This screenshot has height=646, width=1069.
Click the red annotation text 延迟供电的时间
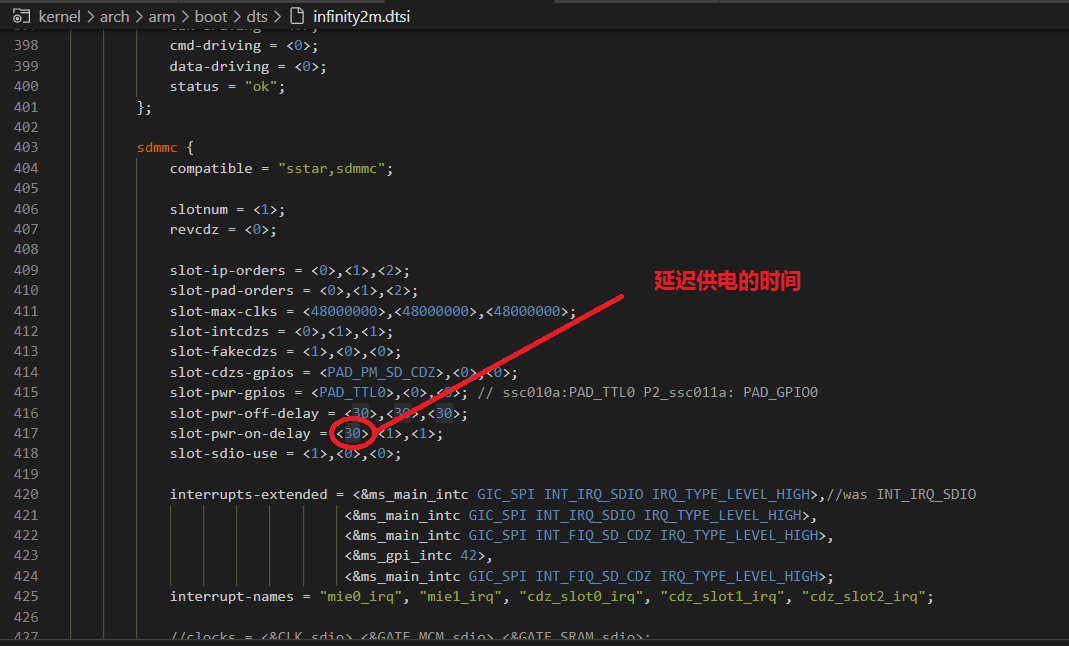pos(727,281)
